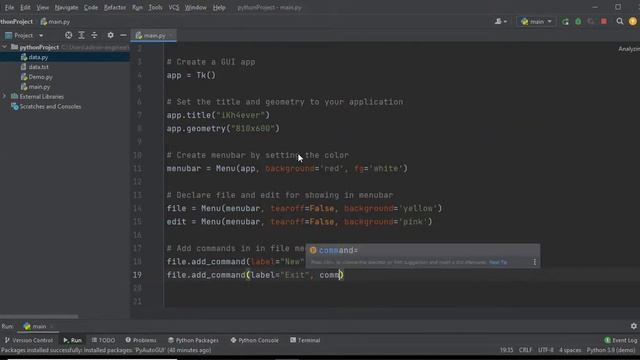Click the Search Everywhere magnifier icon

coord(620,22)
